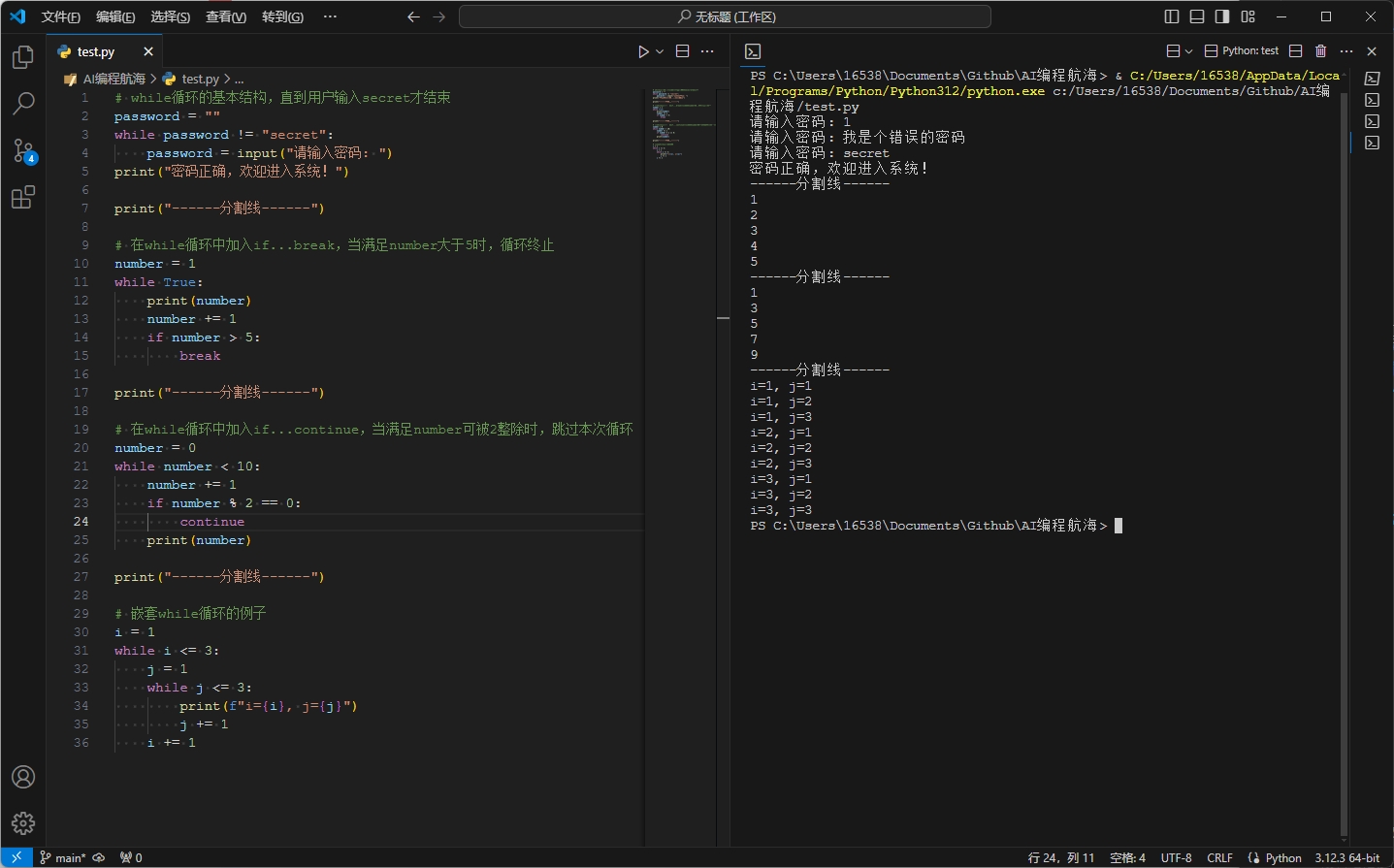Toggle the primary side bar
Viewport: 1394px width, 868px height.
pos(1172,16)
